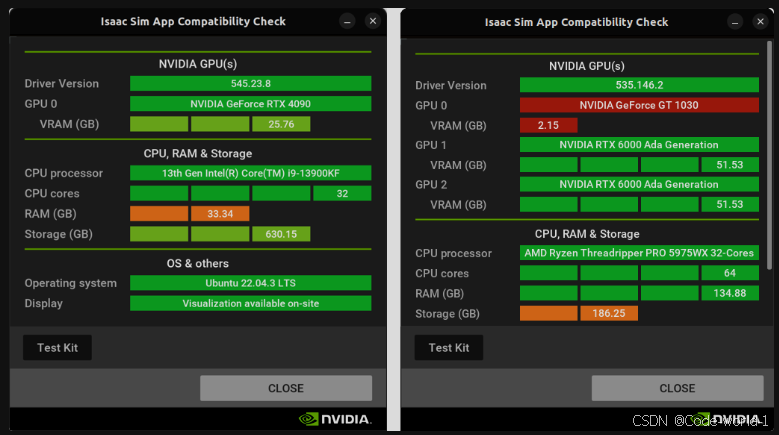Screen dimensions: 779x435
Task: Click the scrollbar in the right window
Action: [x=770, y=155]
